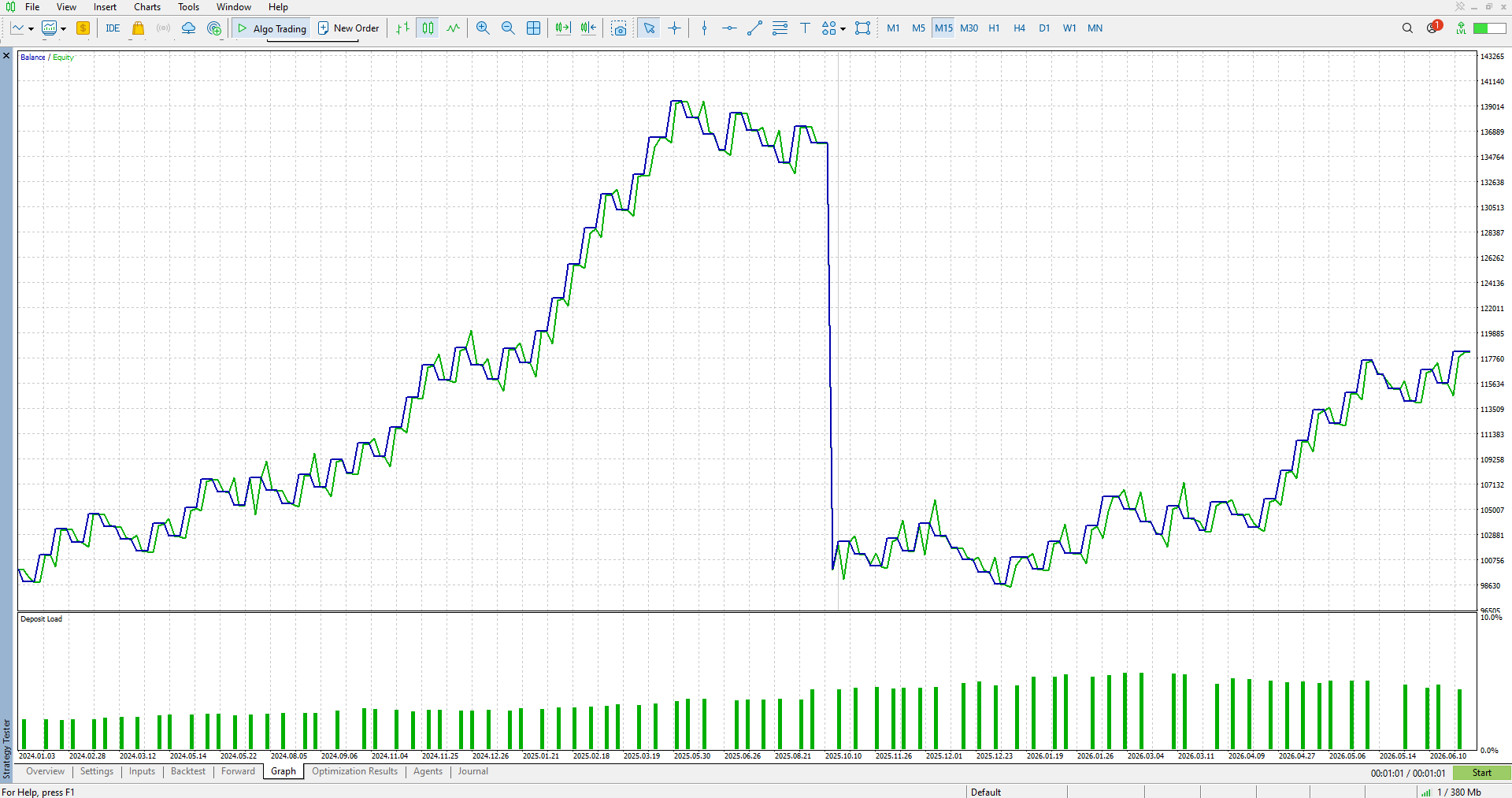
Task: Switch to the Agents tab
Action: 428,772
